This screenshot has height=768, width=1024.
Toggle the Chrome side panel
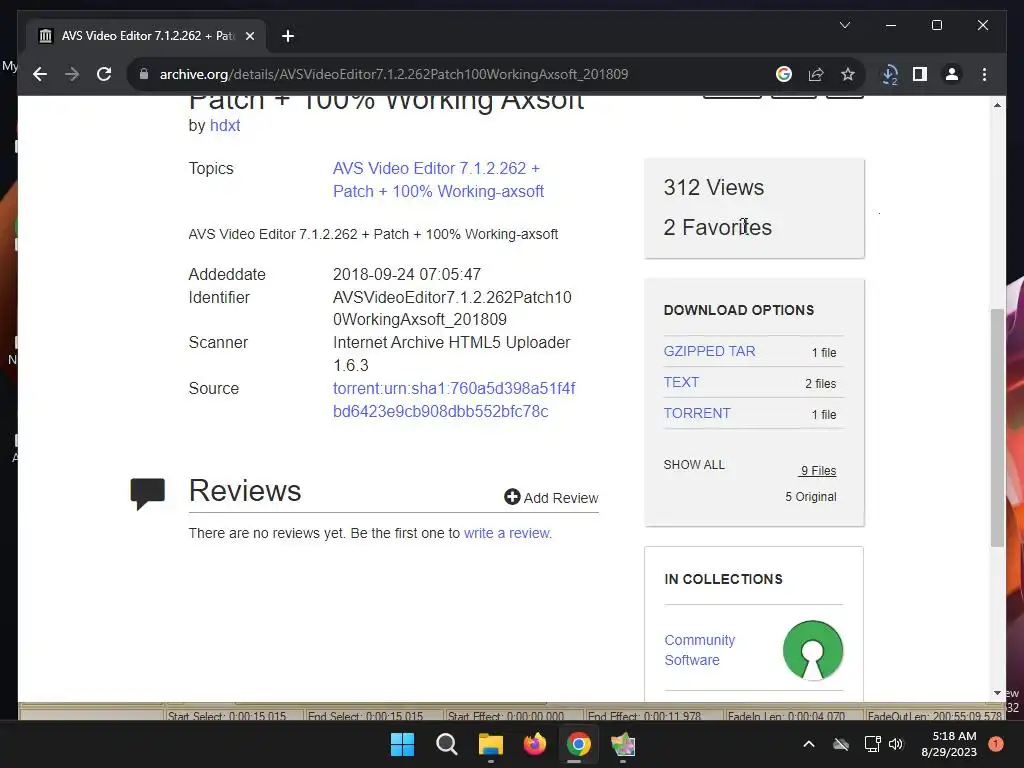coord(920,74)
